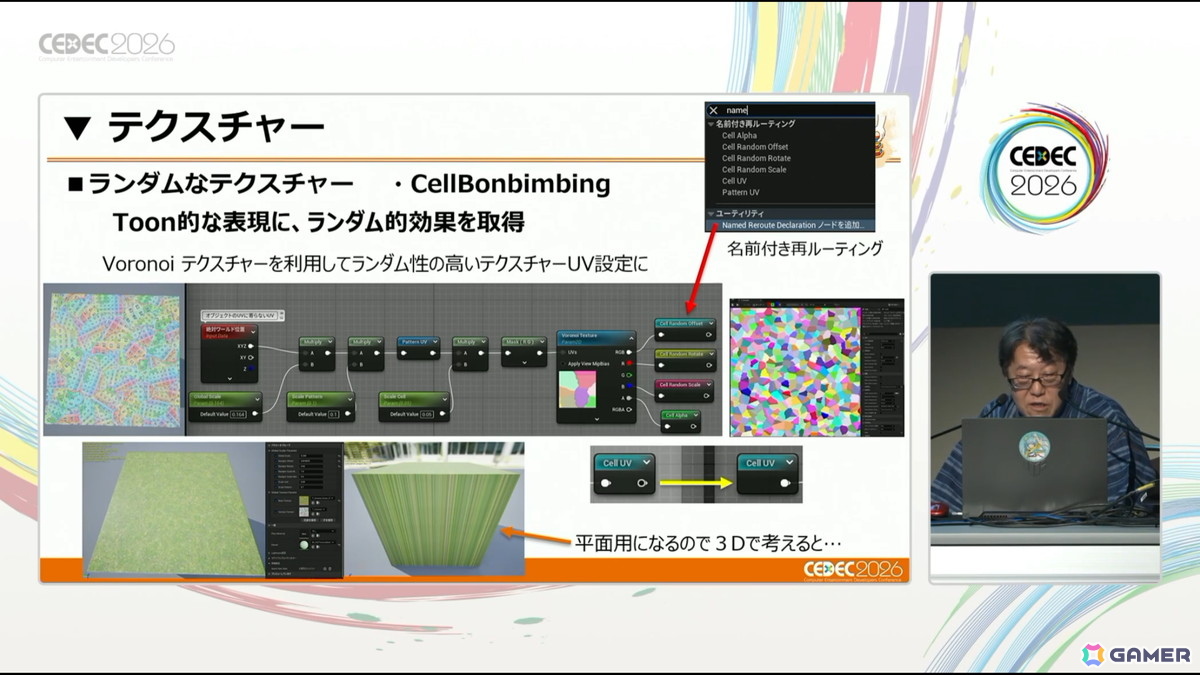Open the Cell Random Offset reroute node's chevron

711,323
